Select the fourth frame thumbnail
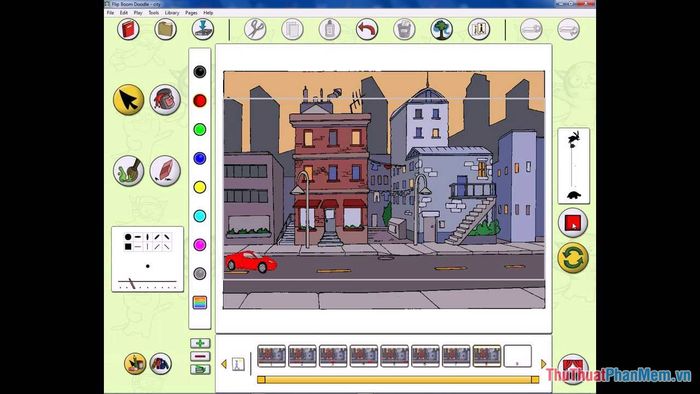Viewport: 700px width, 394px height. [x=364, y=356]
